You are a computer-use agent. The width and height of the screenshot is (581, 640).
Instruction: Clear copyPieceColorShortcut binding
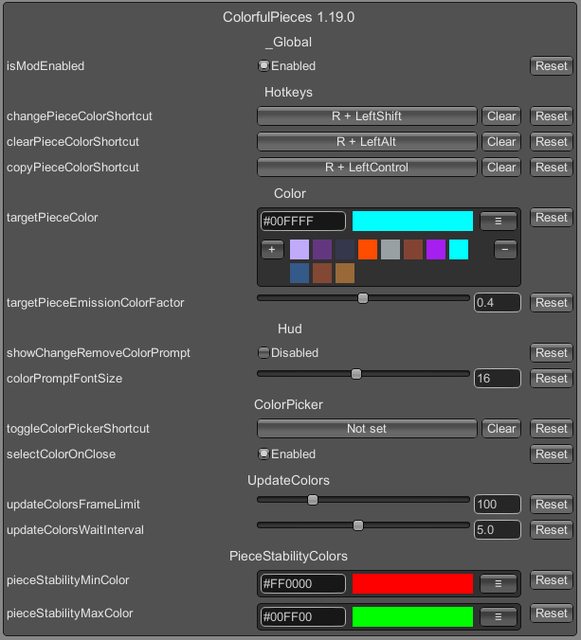(501, 167)
